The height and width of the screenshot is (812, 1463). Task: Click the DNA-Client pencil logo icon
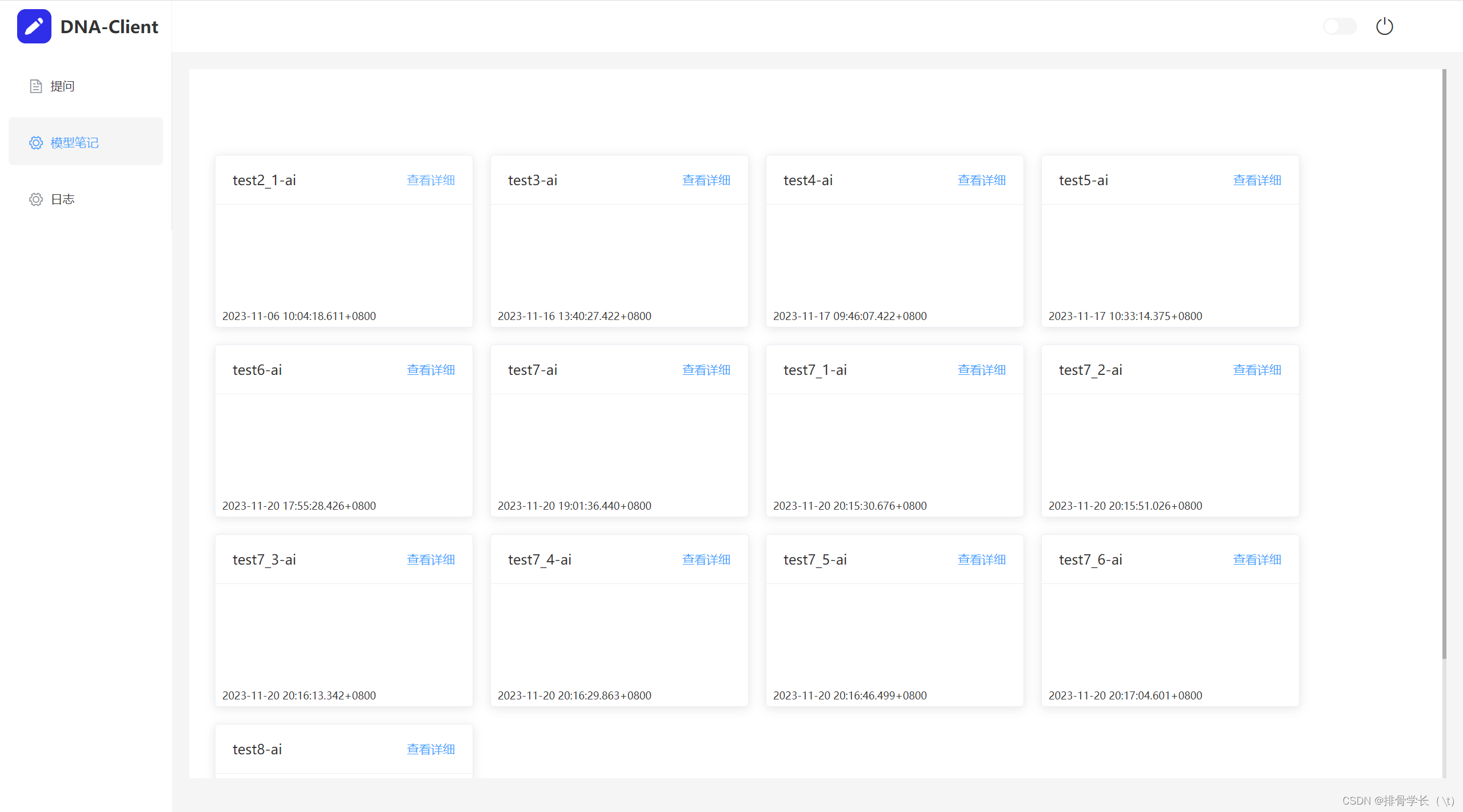(x=34, y=26)
